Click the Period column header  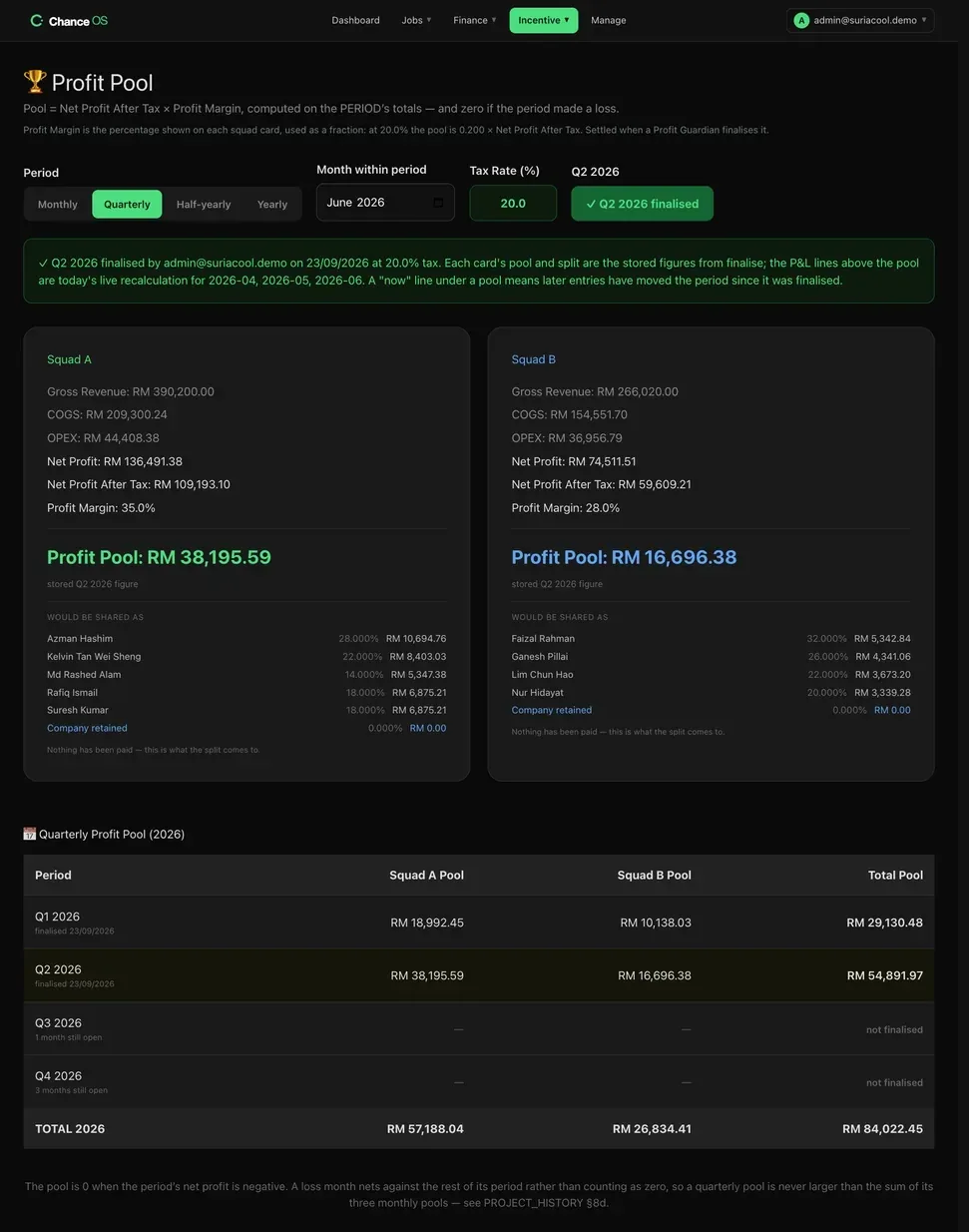click(53, 875)
